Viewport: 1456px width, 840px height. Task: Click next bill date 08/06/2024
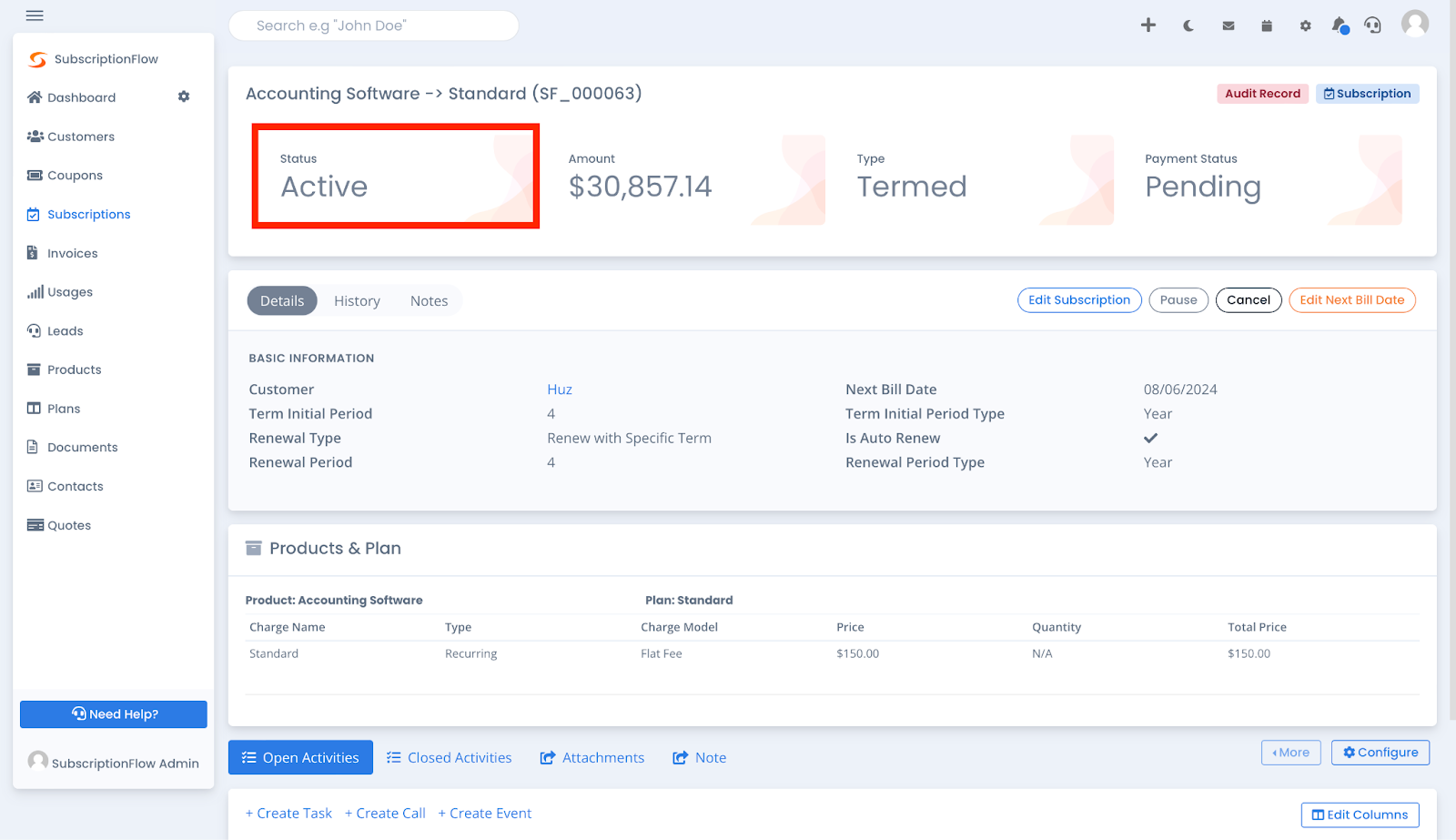(1180, 390)
